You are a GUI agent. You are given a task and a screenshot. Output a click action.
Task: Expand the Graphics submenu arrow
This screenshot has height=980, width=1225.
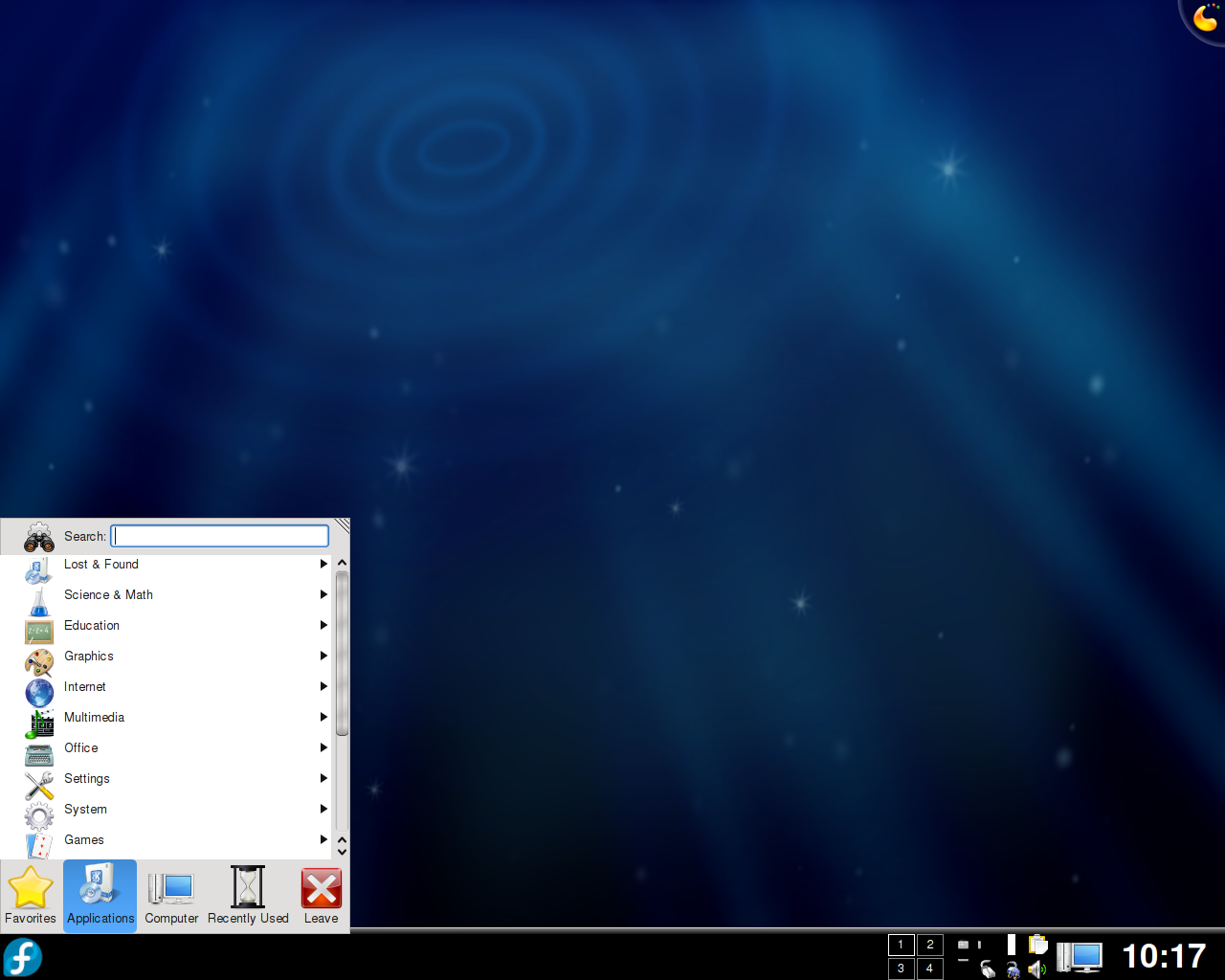(x=323, y=656)
